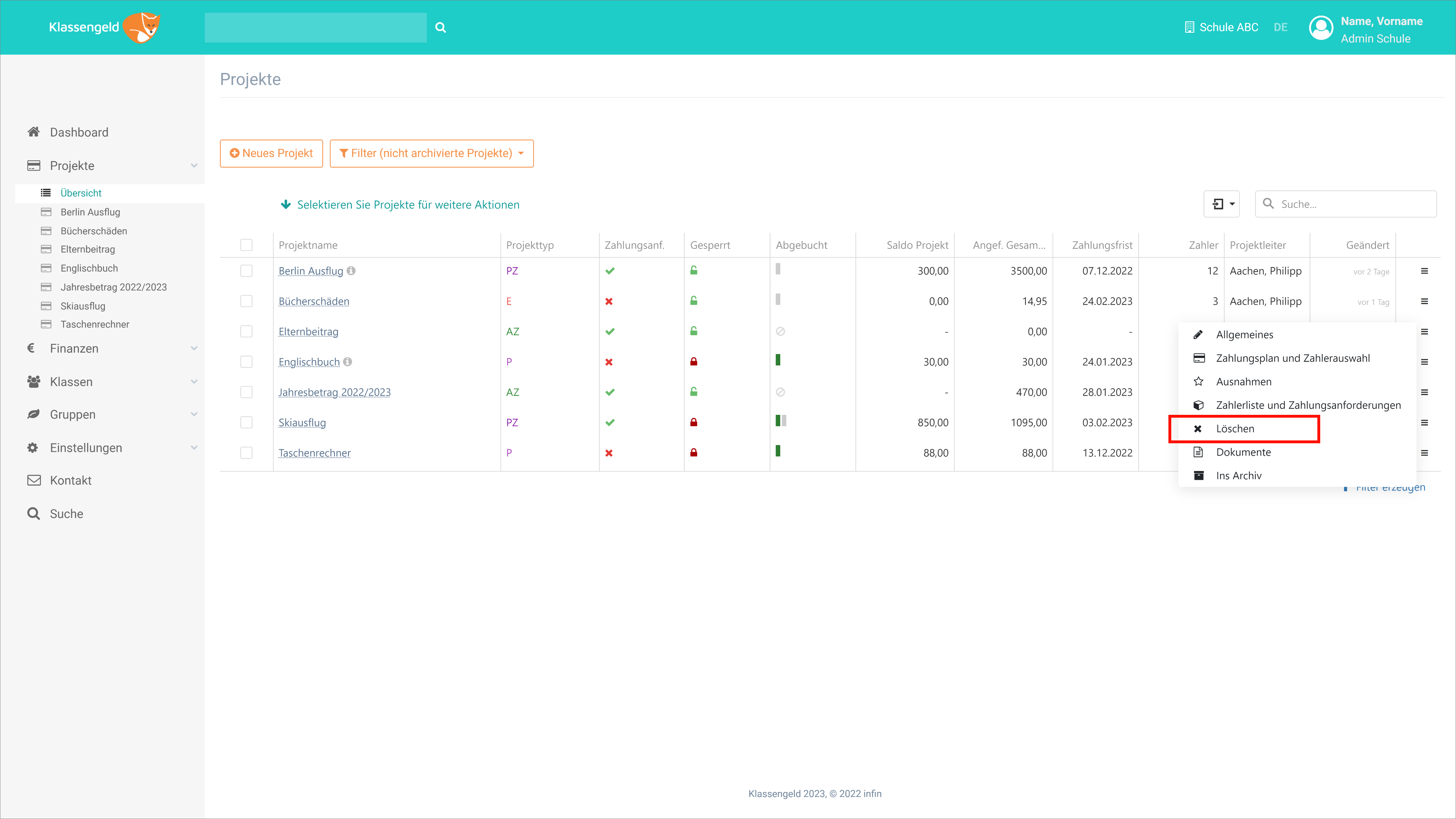Choose Dokumente in the context menu

click(1297, 452)
